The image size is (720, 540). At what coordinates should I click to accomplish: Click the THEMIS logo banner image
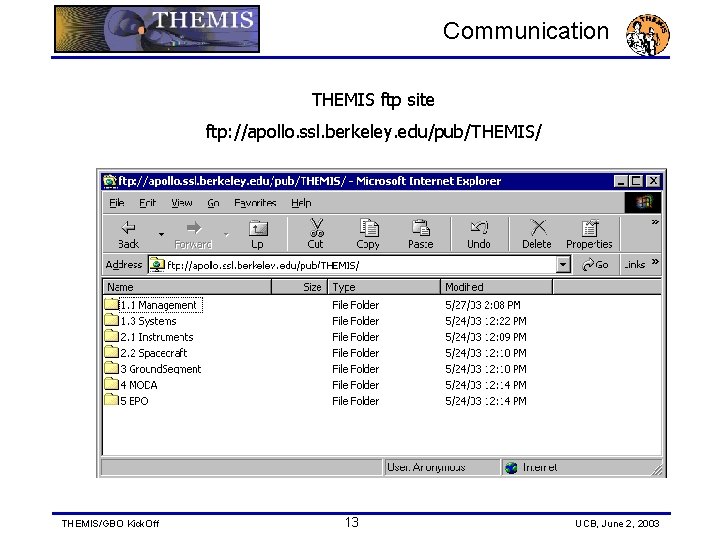(157, 29)
